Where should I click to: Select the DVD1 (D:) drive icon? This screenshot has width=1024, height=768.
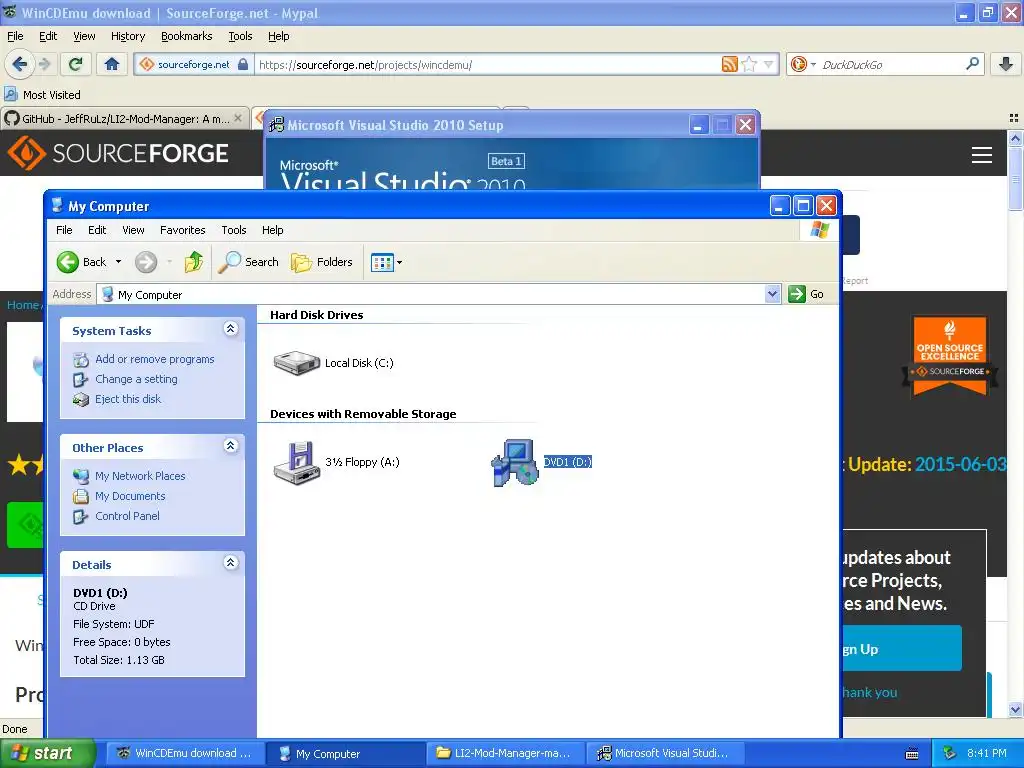click(515, 462)
